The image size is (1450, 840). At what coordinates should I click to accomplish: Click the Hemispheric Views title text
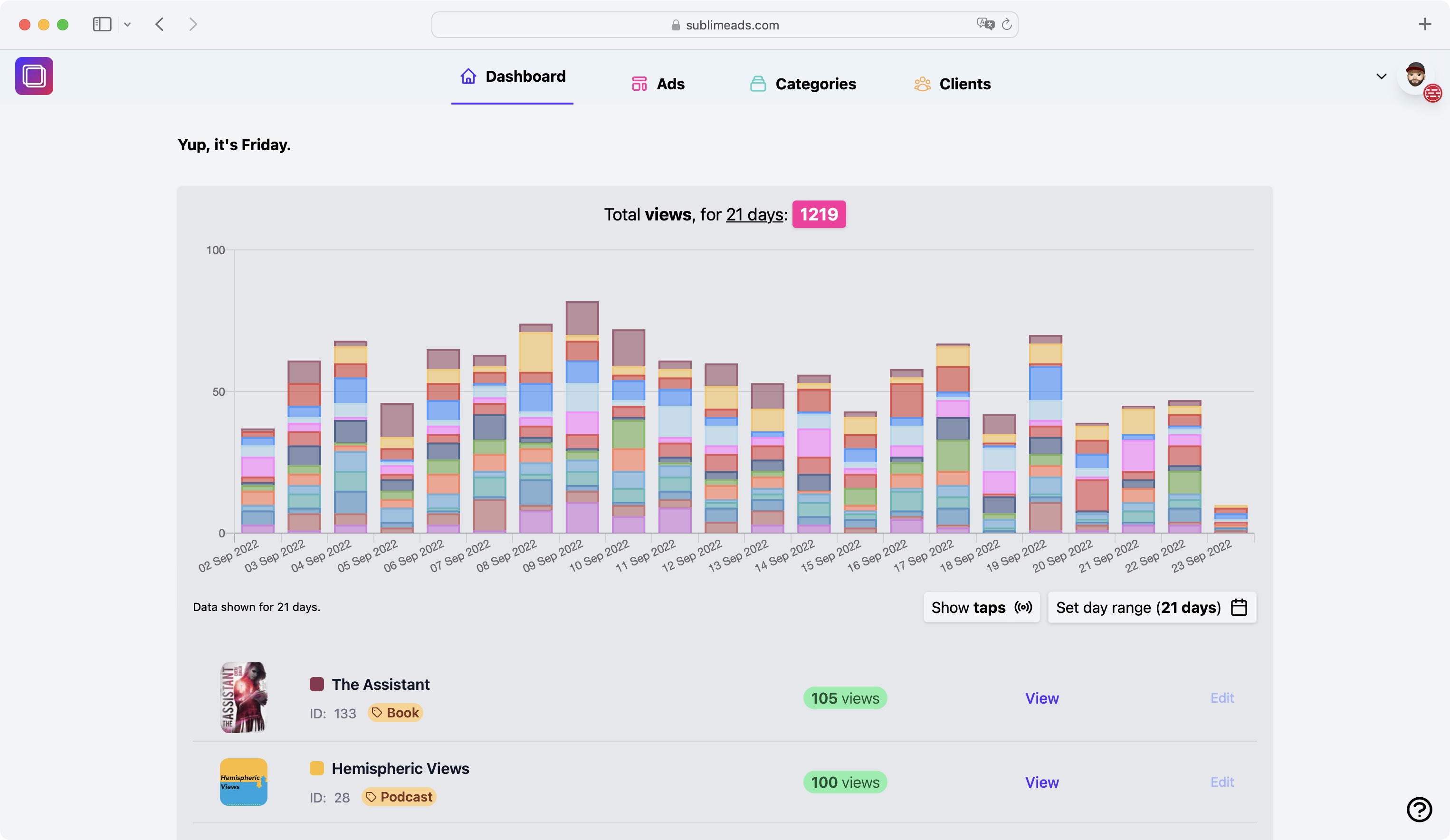401,768
